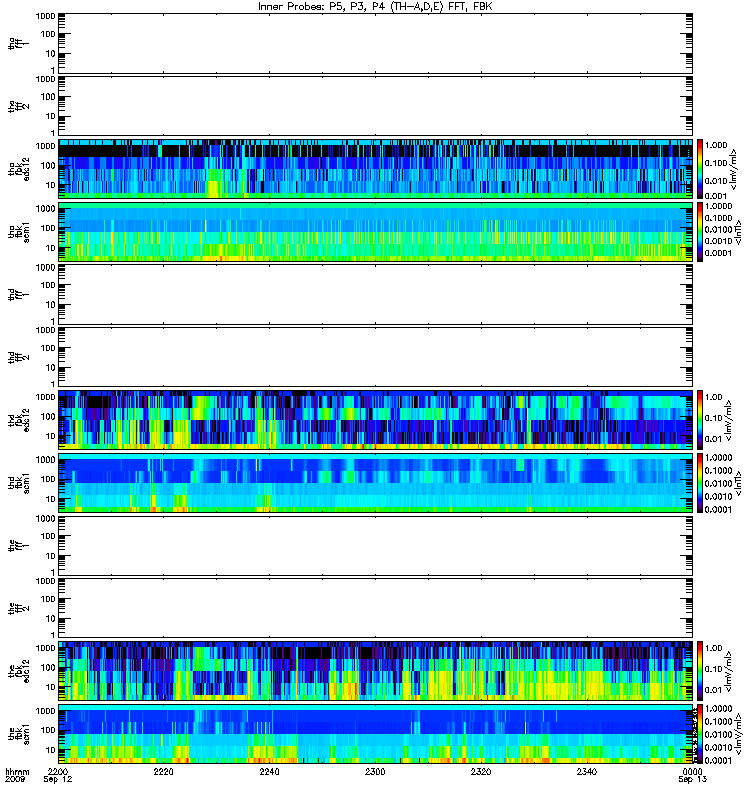750x800 pixels.
Task: Click the 2200 time axis label
Action: click(x=58, y=771)
